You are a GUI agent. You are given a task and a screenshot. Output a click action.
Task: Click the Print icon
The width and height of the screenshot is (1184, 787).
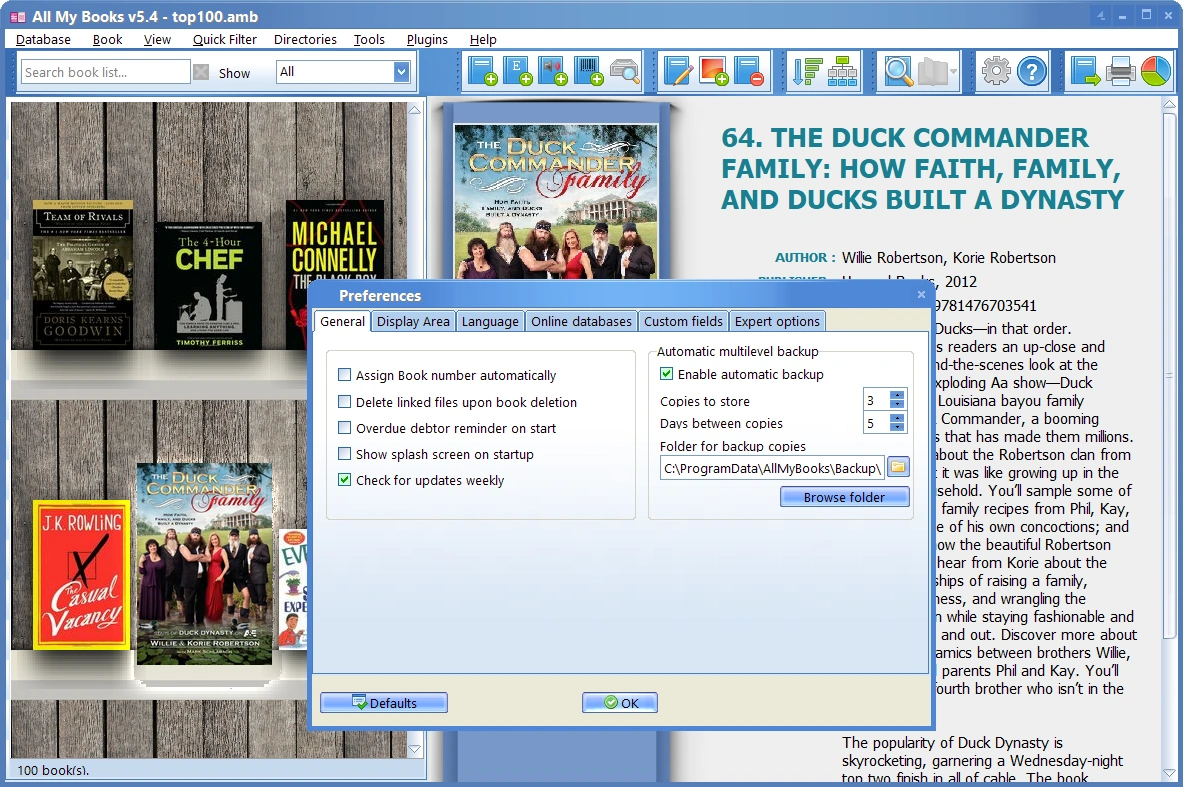[1121, 71]
